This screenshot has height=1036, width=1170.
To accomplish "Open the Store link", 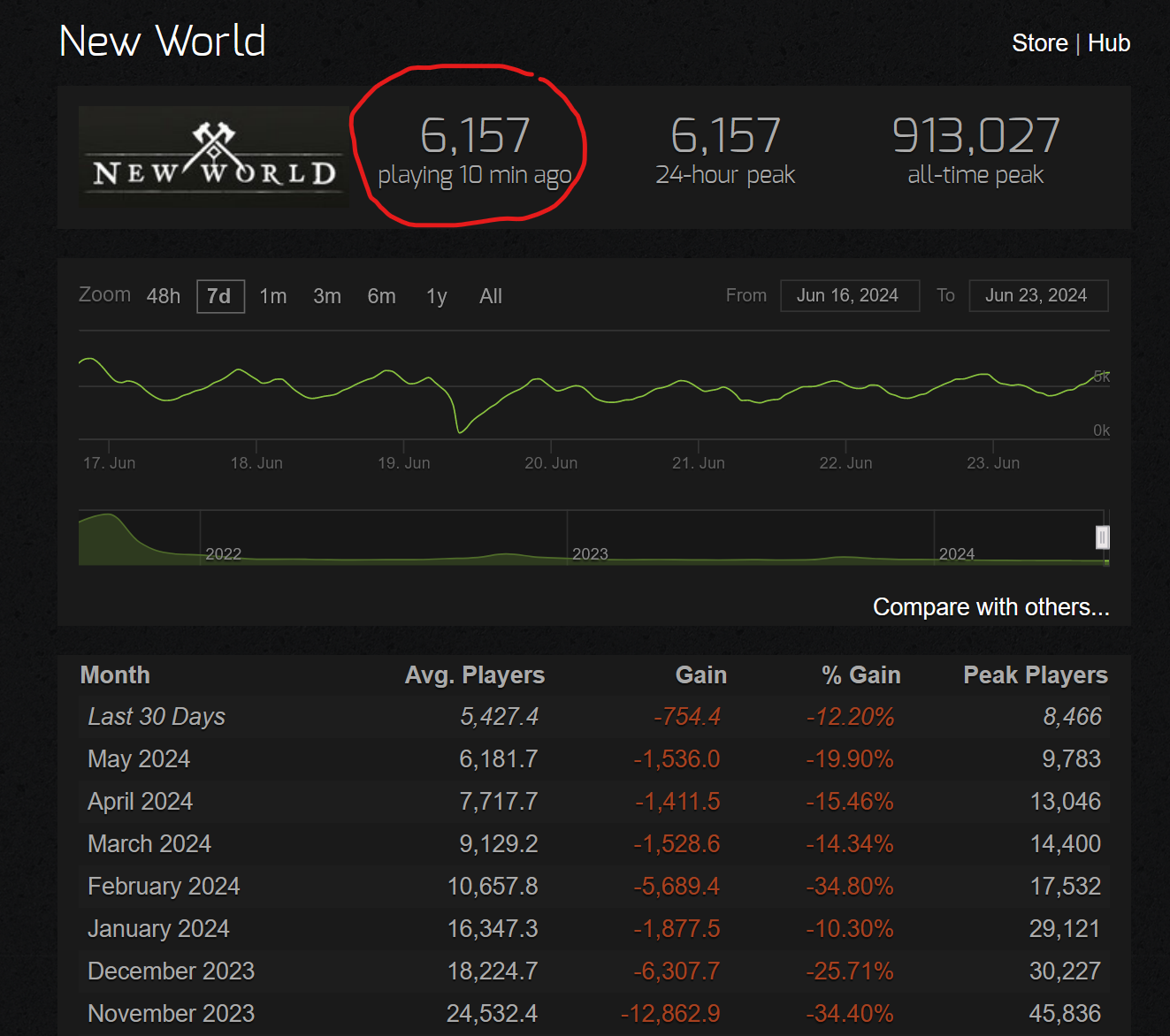I will (1039, 43).
